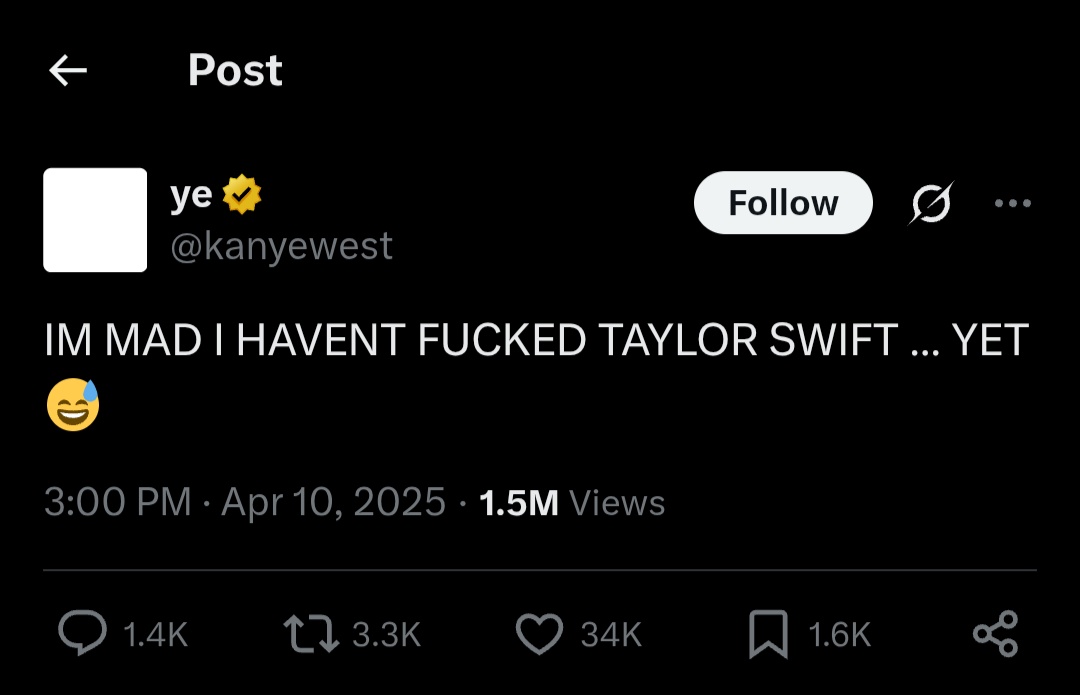1080x695 pixels.
Task: Click the 3:00 PM timestamp
Action: coord(117,501)
